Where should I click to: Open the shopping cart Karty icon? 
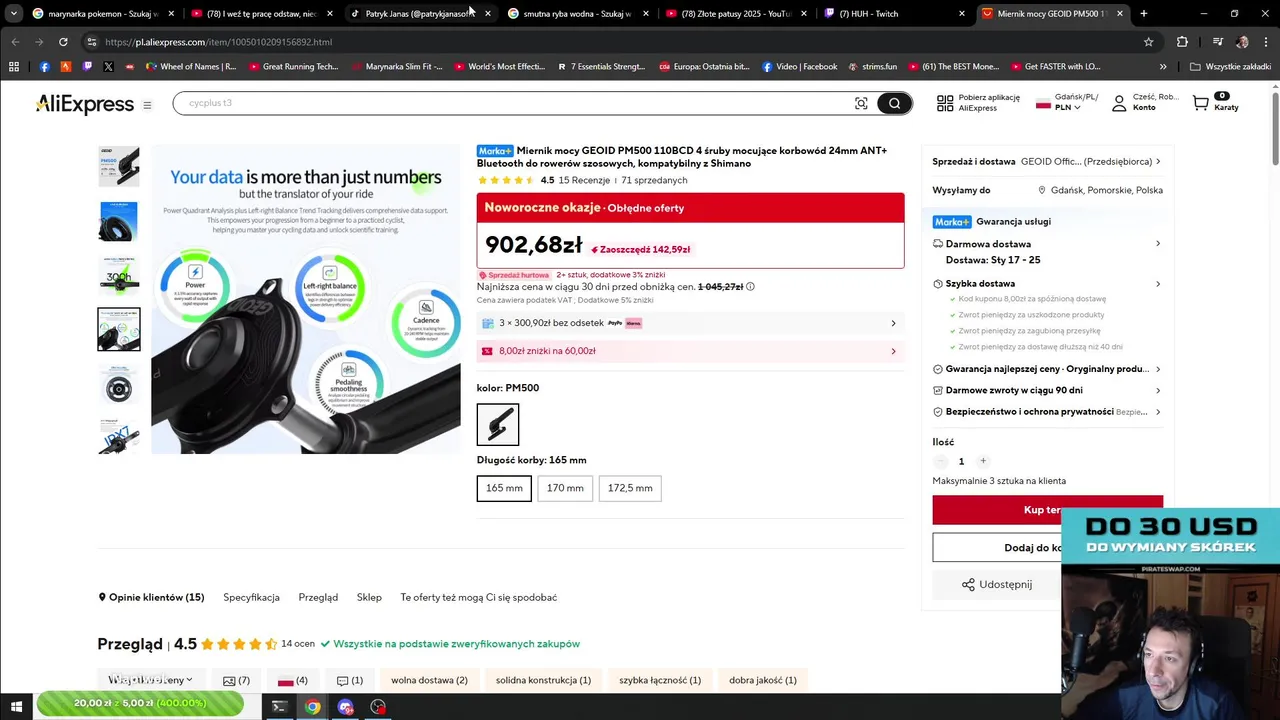[1201, 103]
